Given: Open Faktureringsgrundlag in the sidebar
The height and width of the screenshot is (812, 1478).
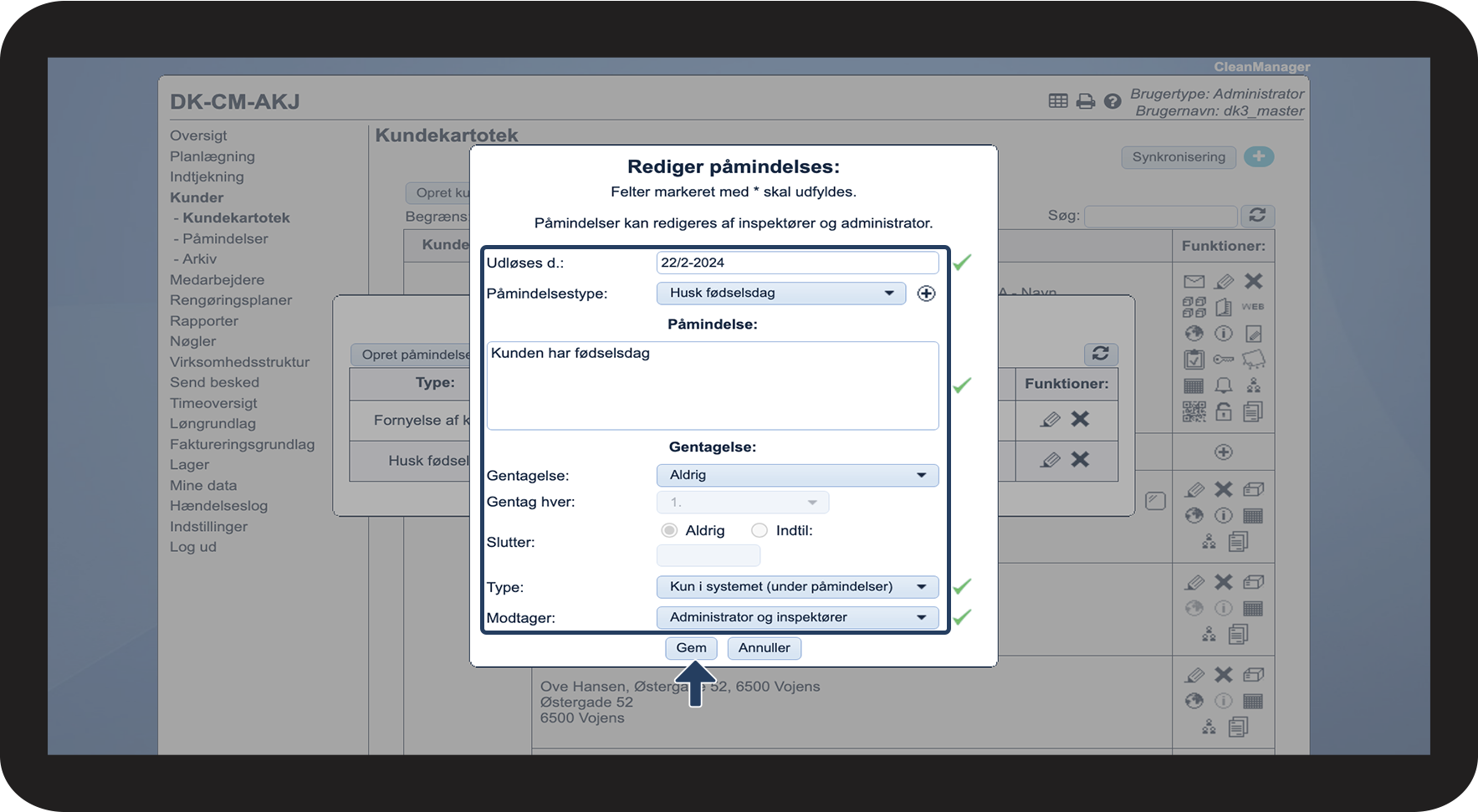Looking at the screenshot, I should [243, 445].
